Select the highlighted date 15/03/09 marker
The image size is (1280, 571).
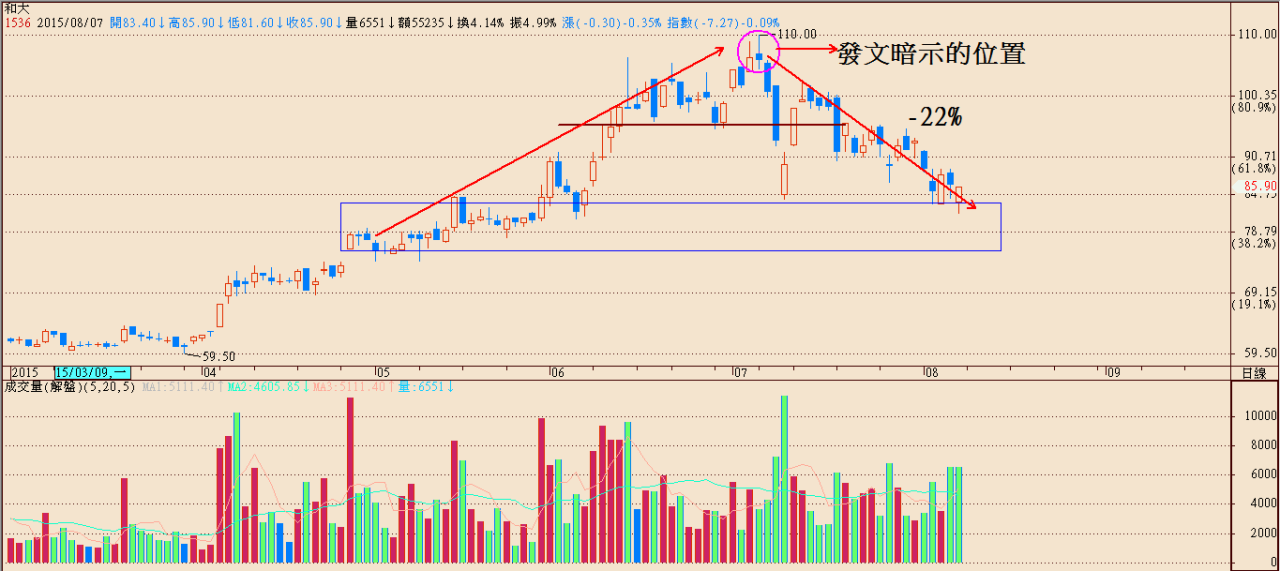point(90,373)
